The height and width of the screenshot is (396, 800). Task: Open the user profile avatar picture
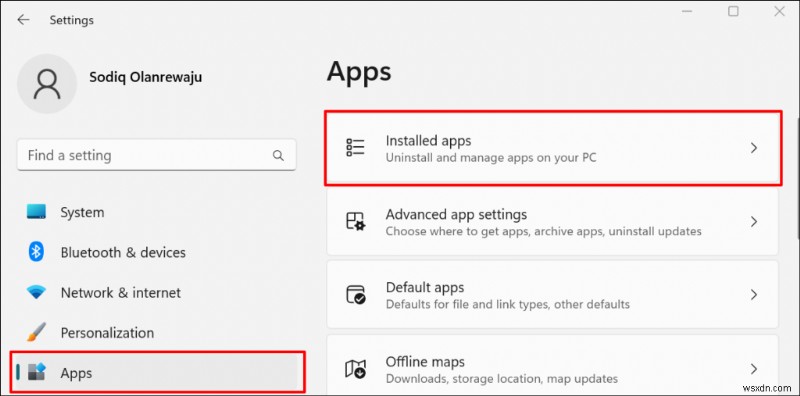click(47, 84)
